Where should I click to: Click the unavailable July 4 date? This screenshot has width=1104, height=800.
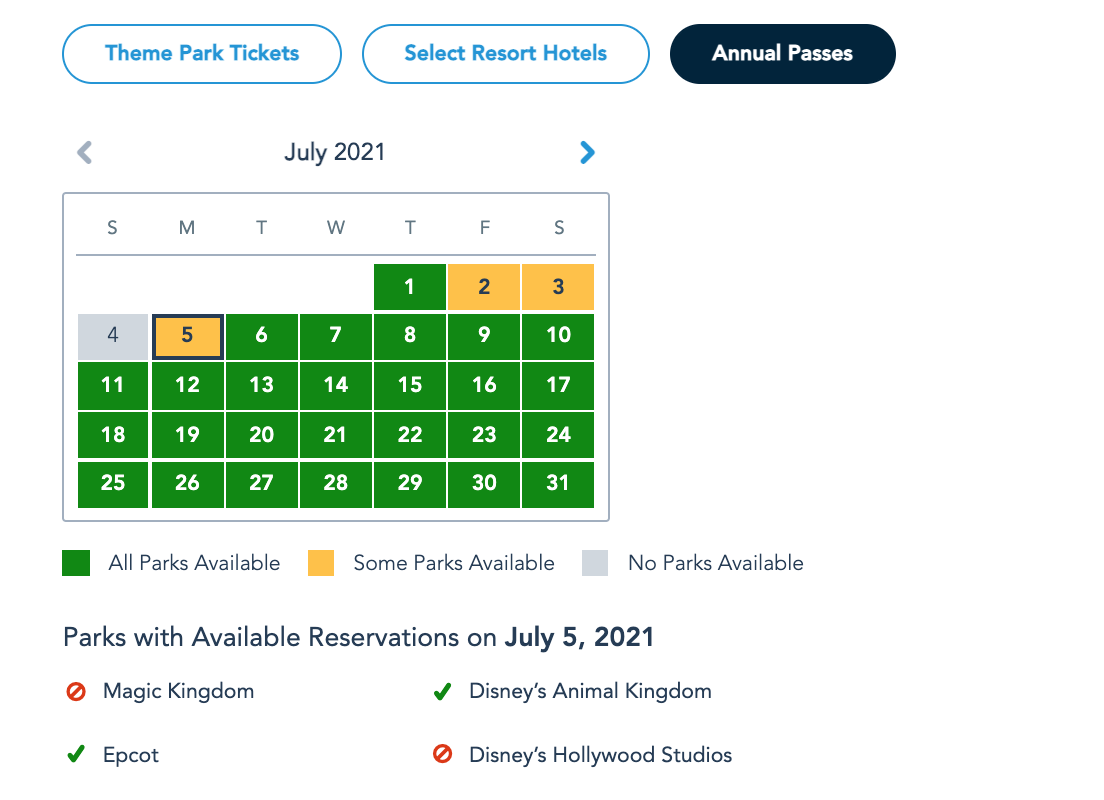click(113, 336)
